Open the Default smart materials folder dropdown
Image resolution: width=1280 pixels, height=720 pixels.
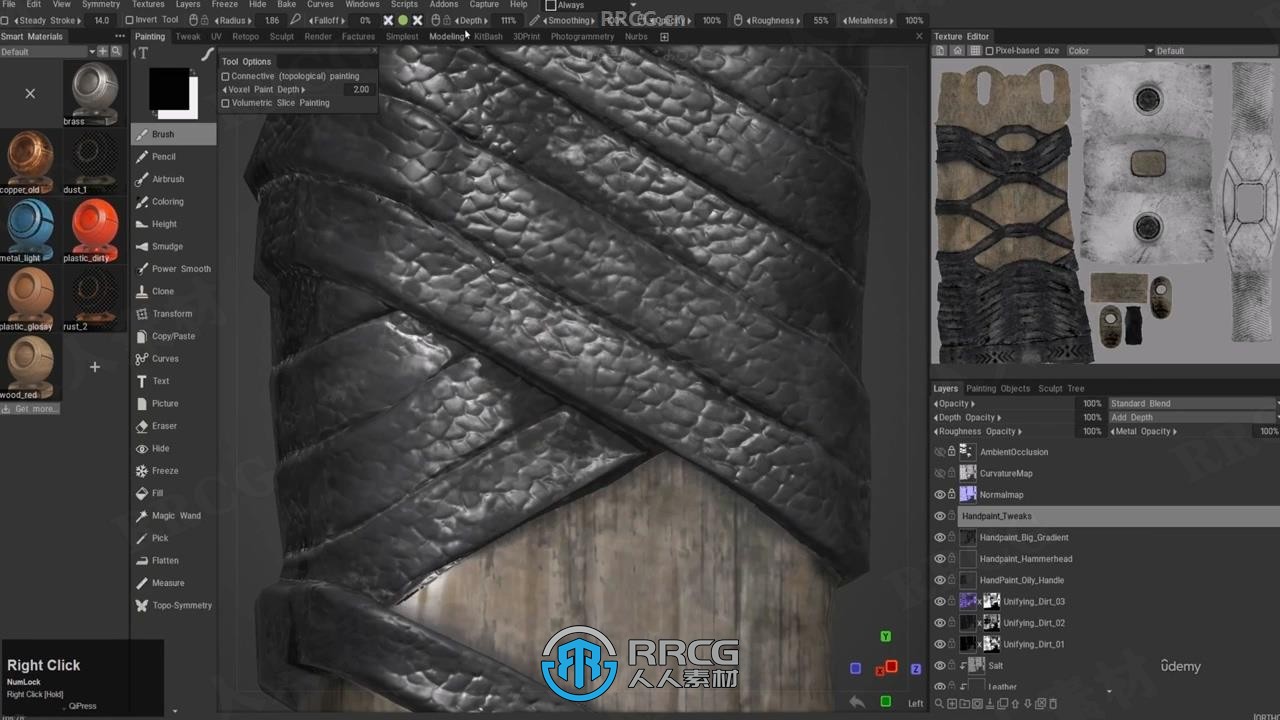[48, 51]
